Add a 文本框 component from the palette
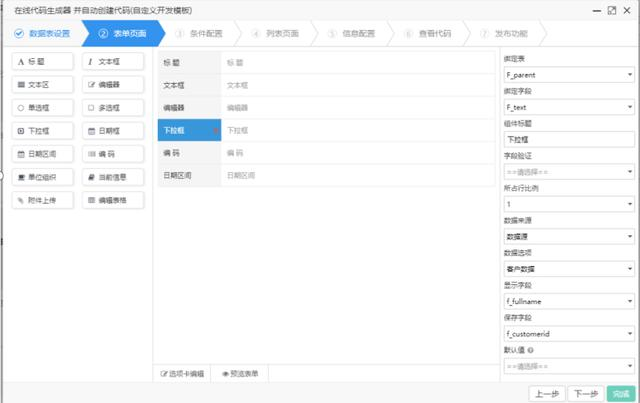 tap(113, 62)
